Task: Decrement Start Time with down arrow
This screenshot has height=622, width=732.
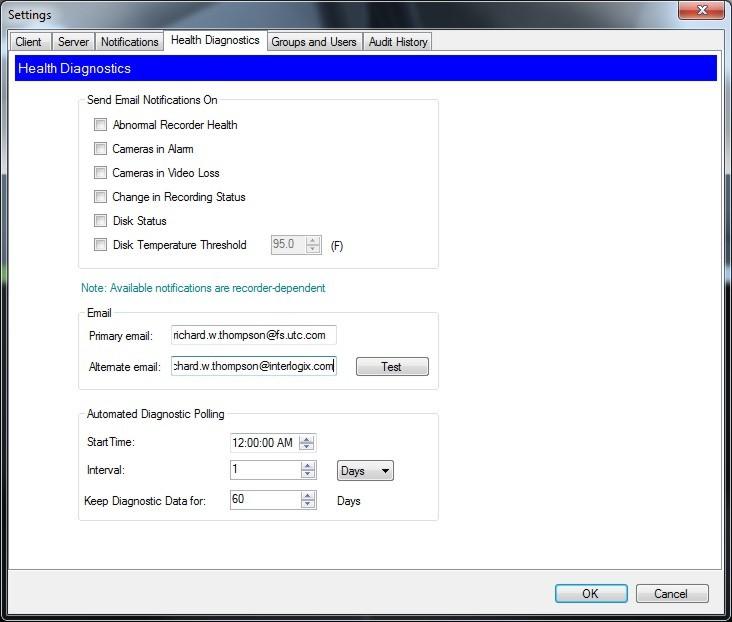Action: 307,447
